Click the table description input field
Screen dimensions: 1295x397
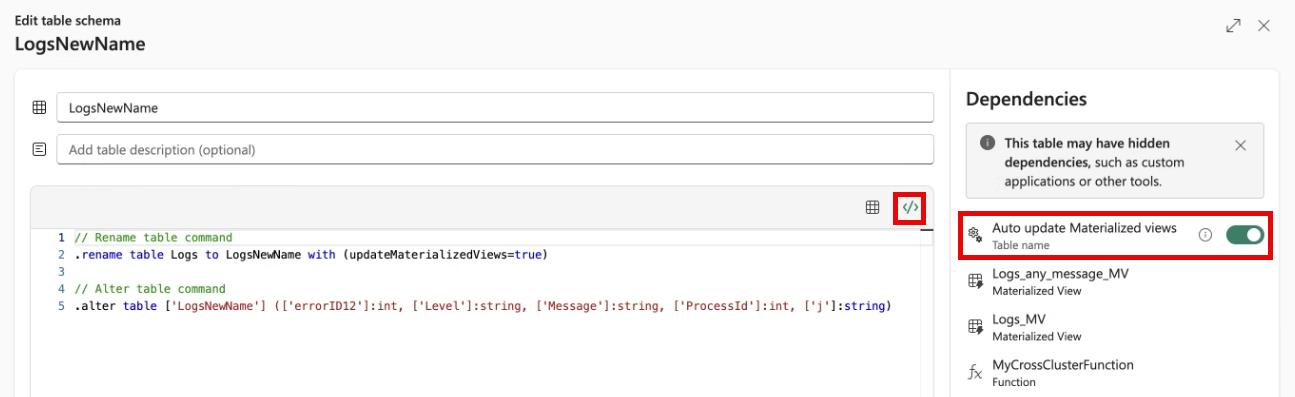point(495,150)
